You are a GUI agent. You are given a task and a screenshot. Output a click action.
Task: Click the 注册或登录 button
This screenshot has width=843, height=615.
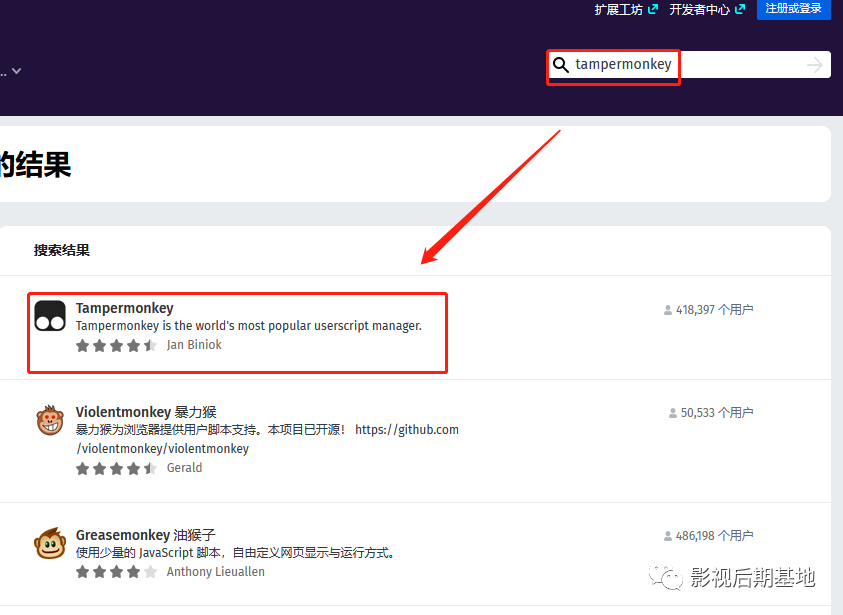[794, 9]
